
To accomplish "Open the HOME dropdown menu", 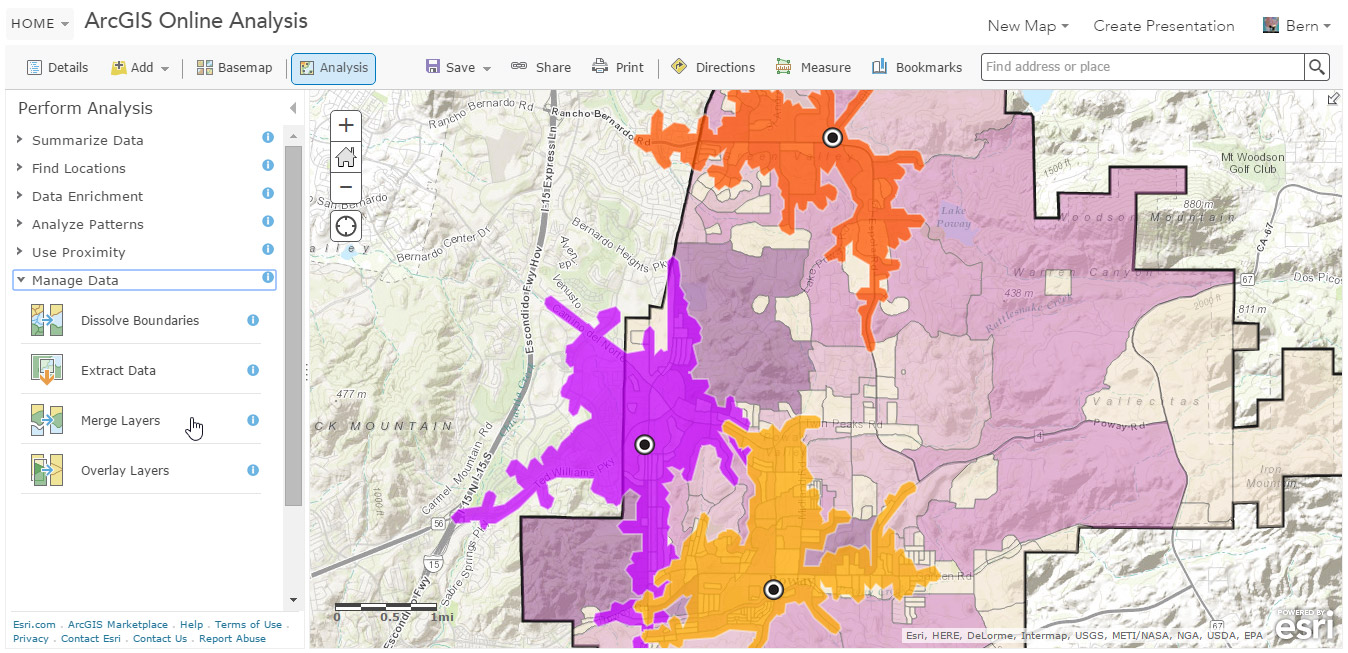I will coord(40,24).
